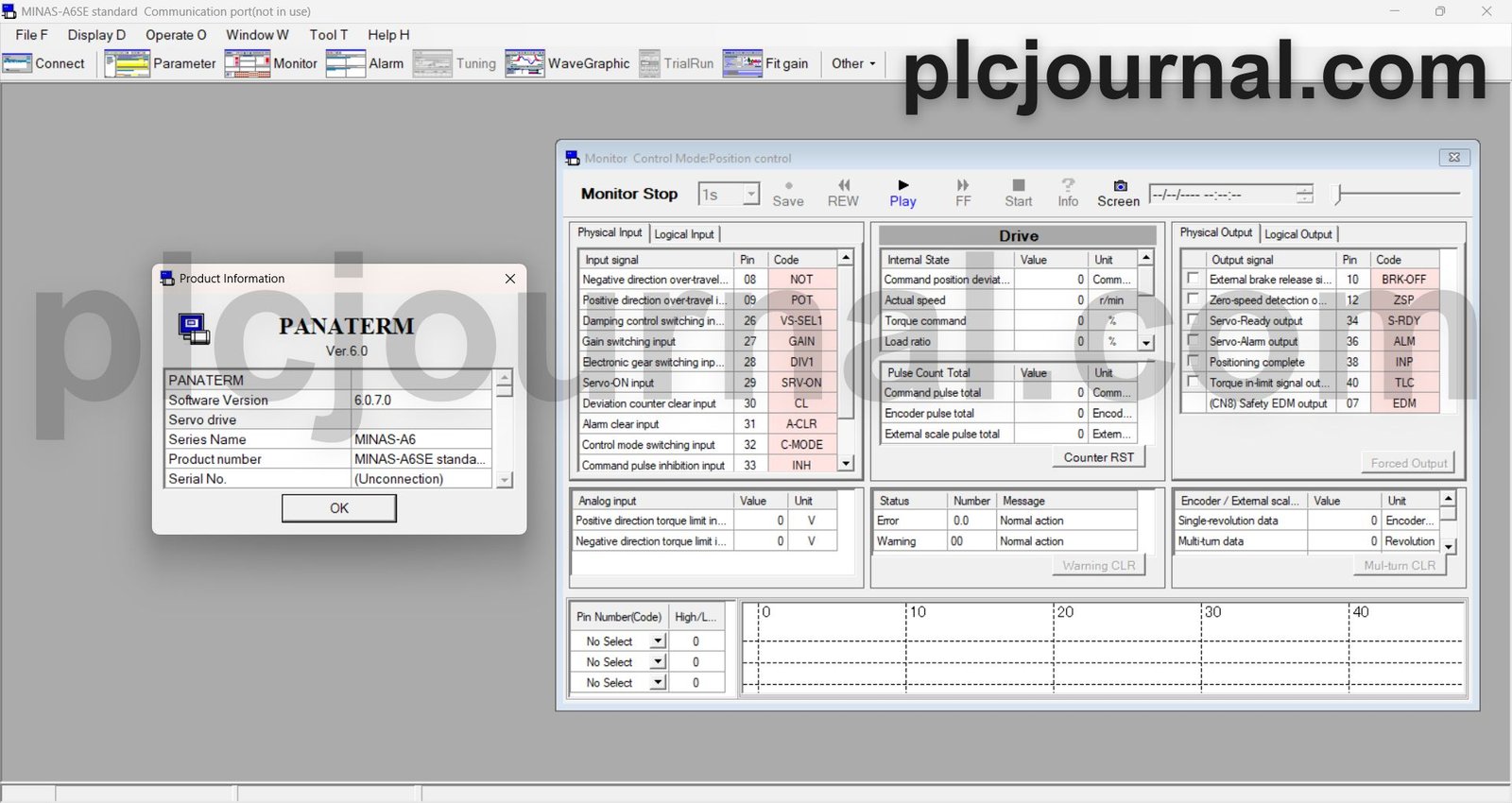Image resolution: width=1512 pixels, height=803 pixels.
Task: Open the Display menu
Action: pyautogui.click(x=96, y=35)
